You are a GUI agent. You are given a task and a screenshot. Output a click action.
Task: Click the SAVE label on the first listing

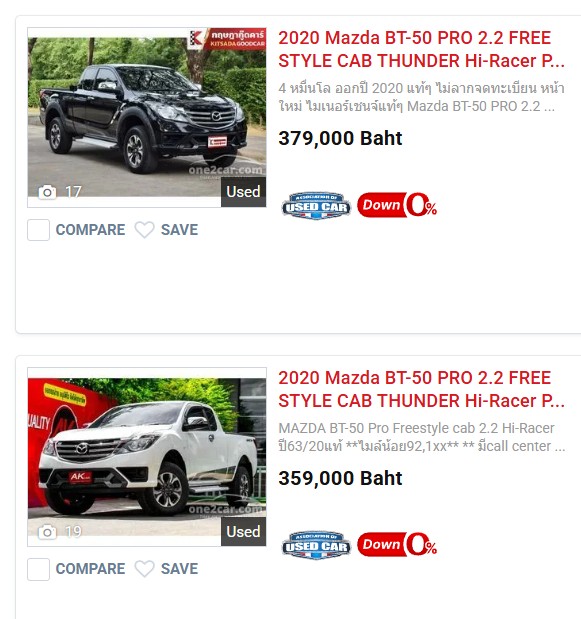click(x=179, y=230)
